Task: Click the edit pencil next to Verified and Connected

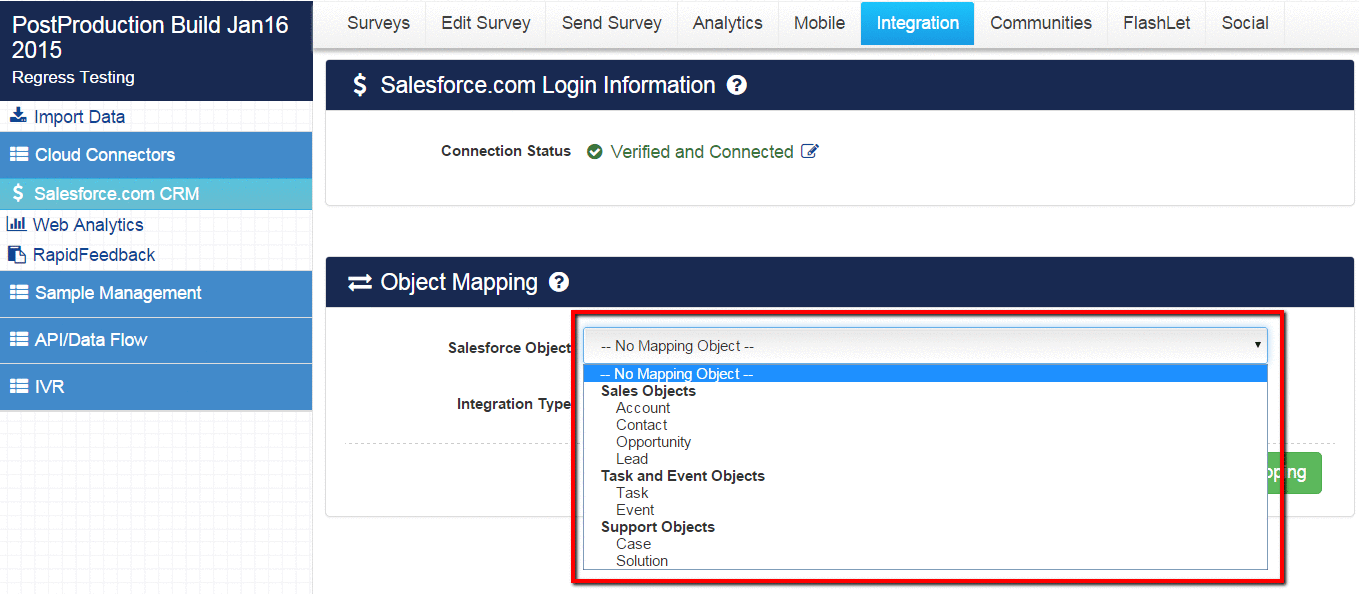Action: [812, 151]
